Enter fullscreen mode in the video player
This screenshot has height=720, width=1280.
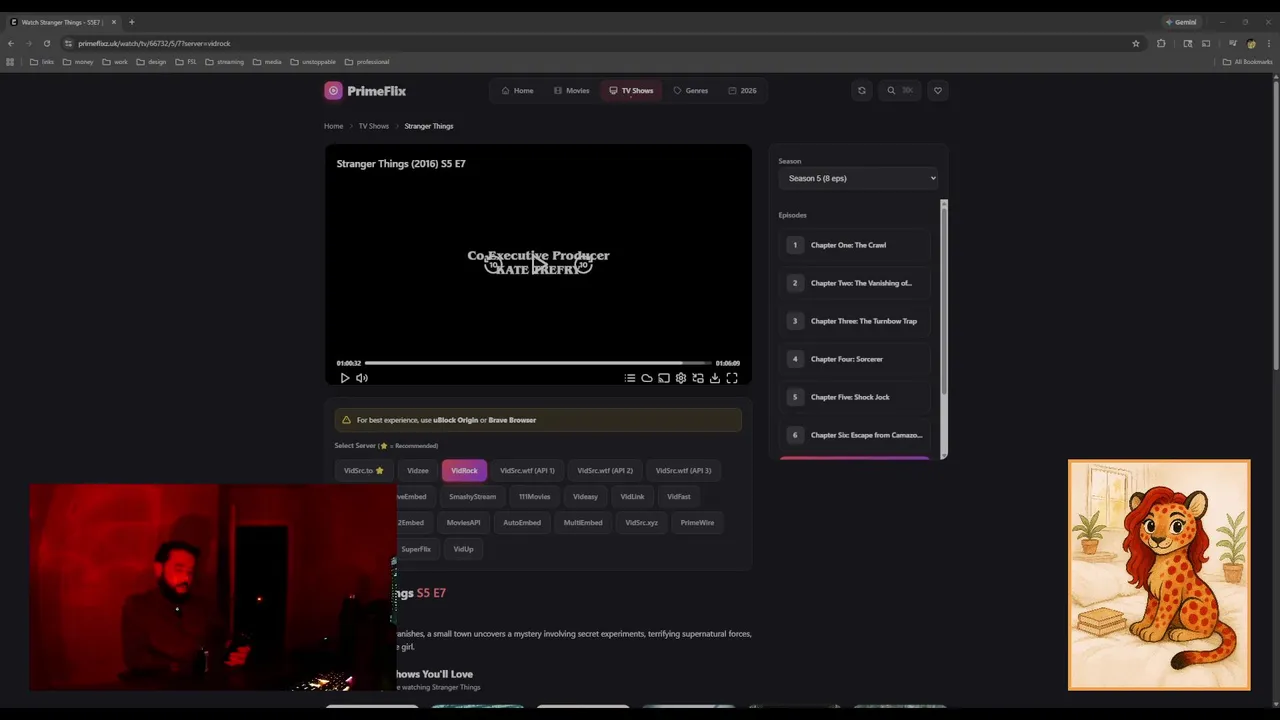(x=732, y=378)
